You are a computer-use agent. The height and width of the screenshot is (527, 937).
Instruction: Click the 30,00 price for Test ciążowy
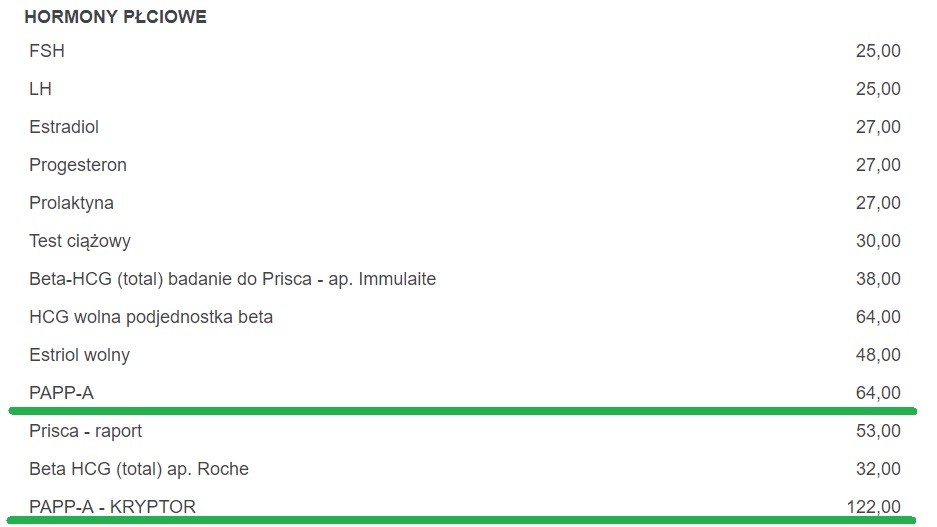pos(878,241)
